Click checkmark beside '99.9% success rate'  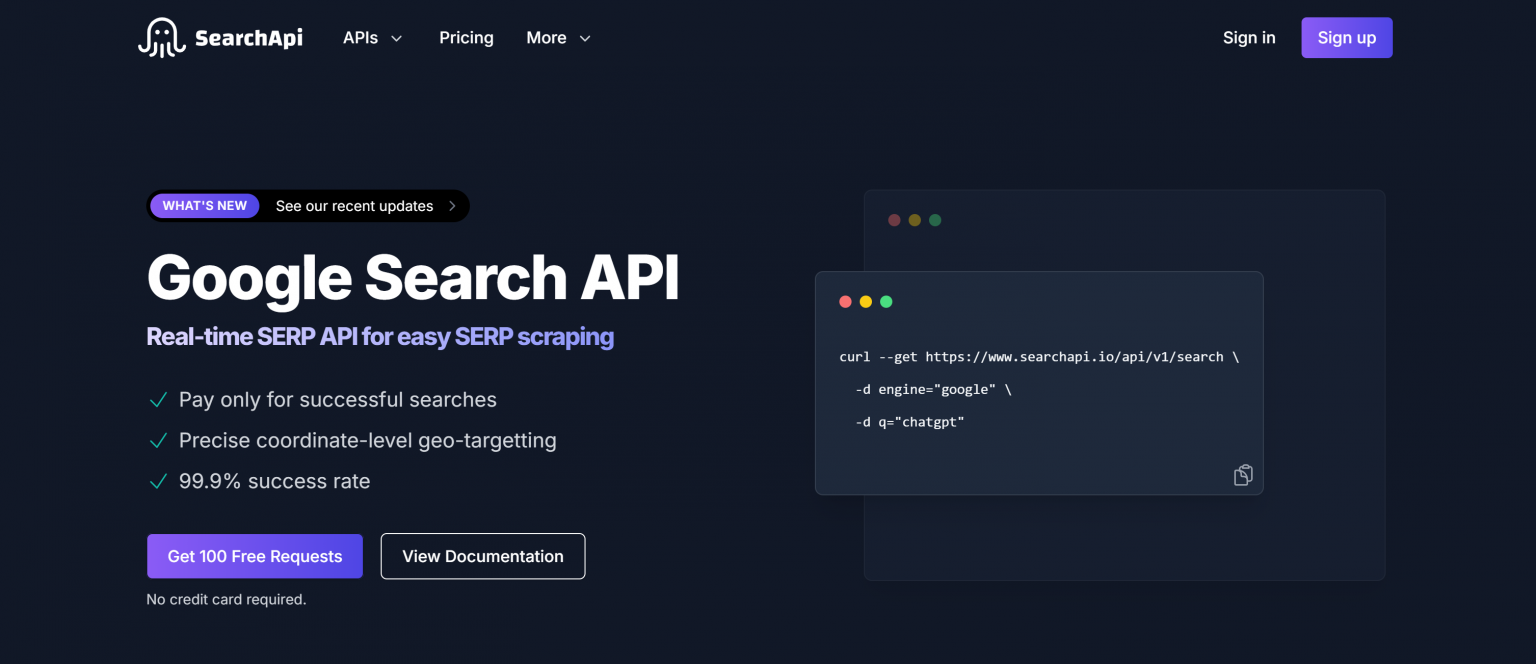click(x=158, y=482)
